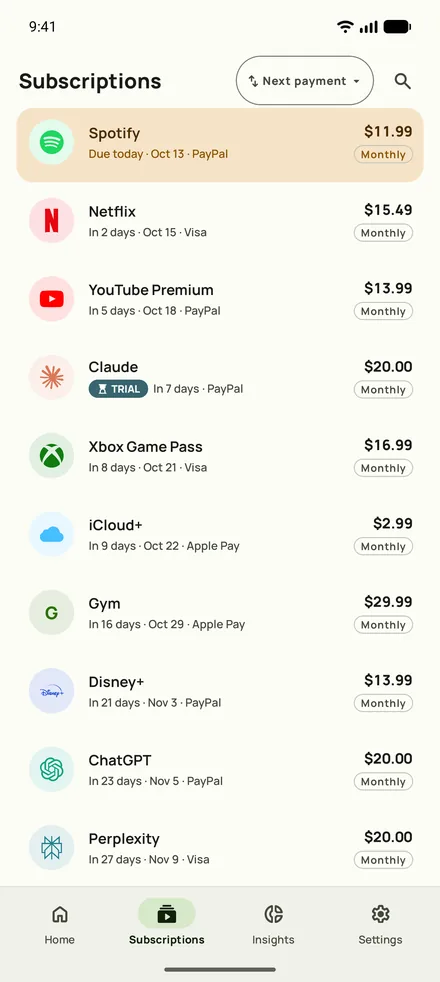Click the TRIAL badge on Claude
440x982 pixels.
118,389
